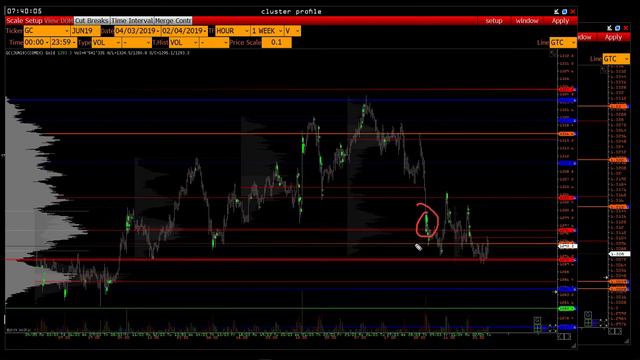Open the 1 WEEK period dropdown

[x=267, y=31]
